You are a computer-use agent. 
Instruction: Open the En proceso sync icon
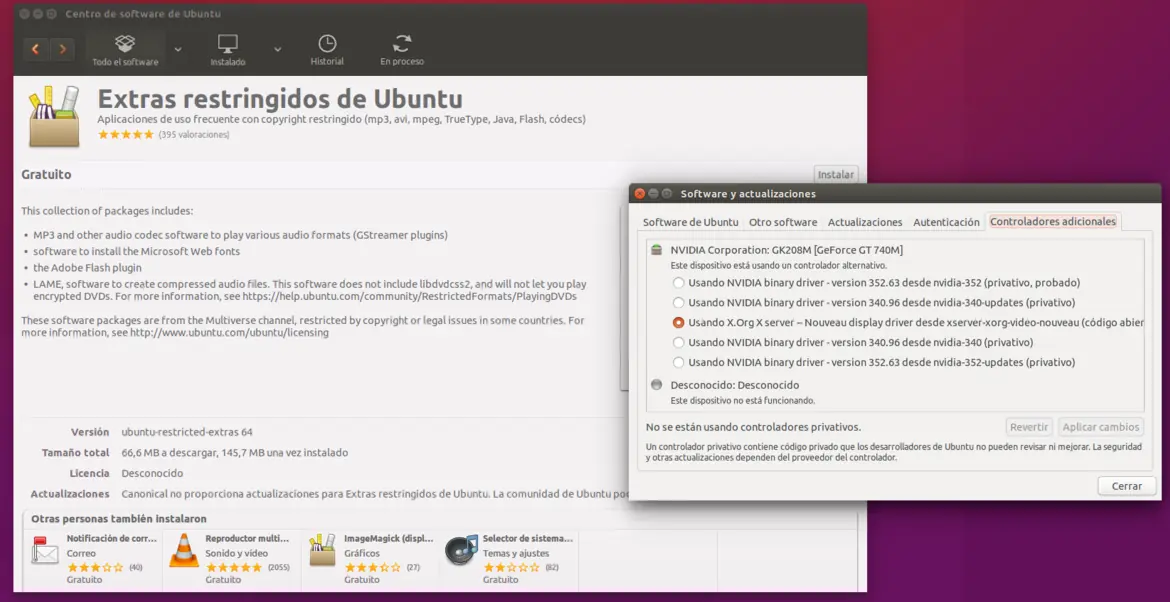pyautogui.click(x=402, y=43)
